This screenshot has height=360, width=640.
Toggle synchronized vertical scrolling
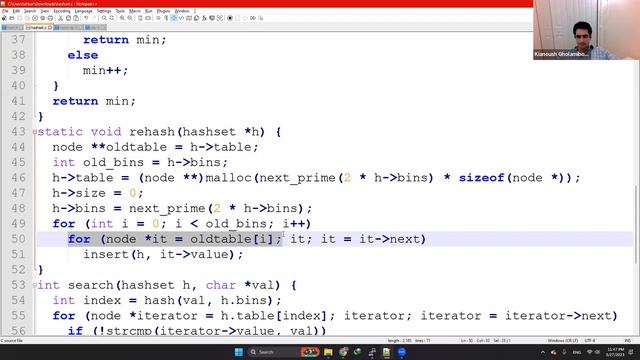pyautogui.click(x=140, y=18)
